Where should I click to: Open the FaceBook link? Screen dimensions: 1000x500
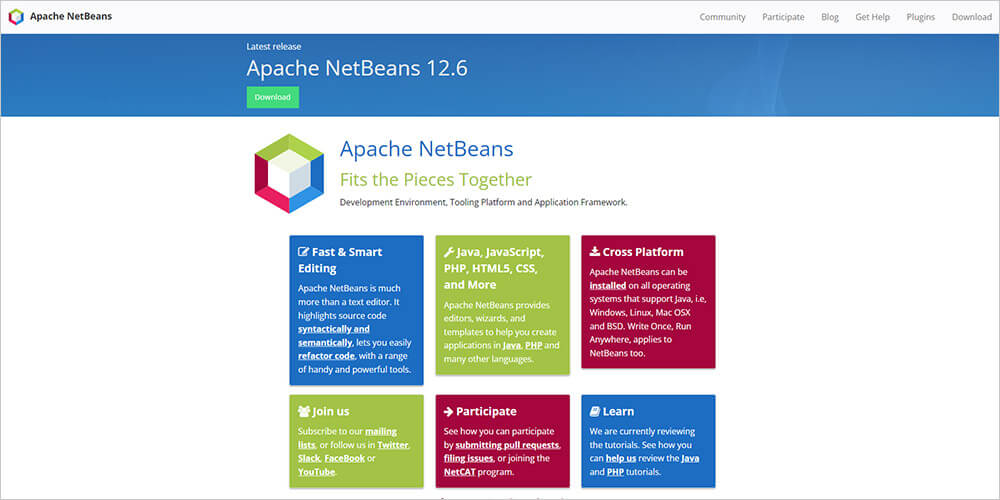click(344, 459)
